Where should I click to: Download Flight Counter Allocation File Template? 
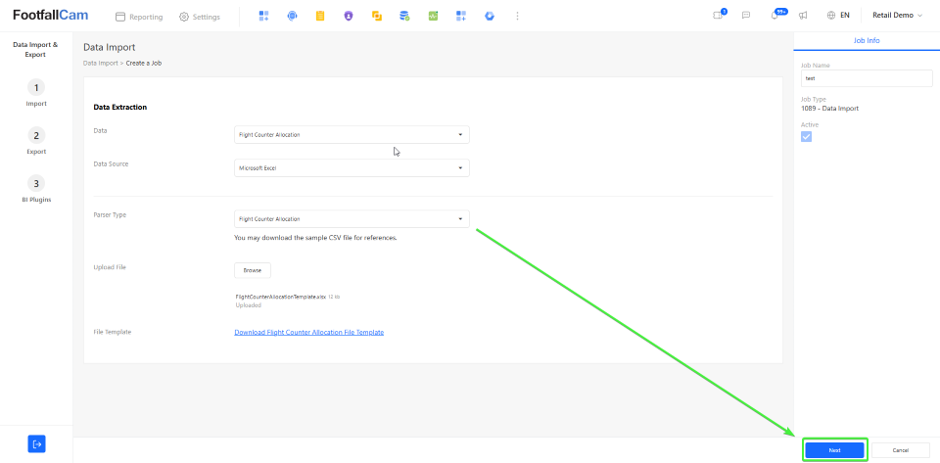309,332
